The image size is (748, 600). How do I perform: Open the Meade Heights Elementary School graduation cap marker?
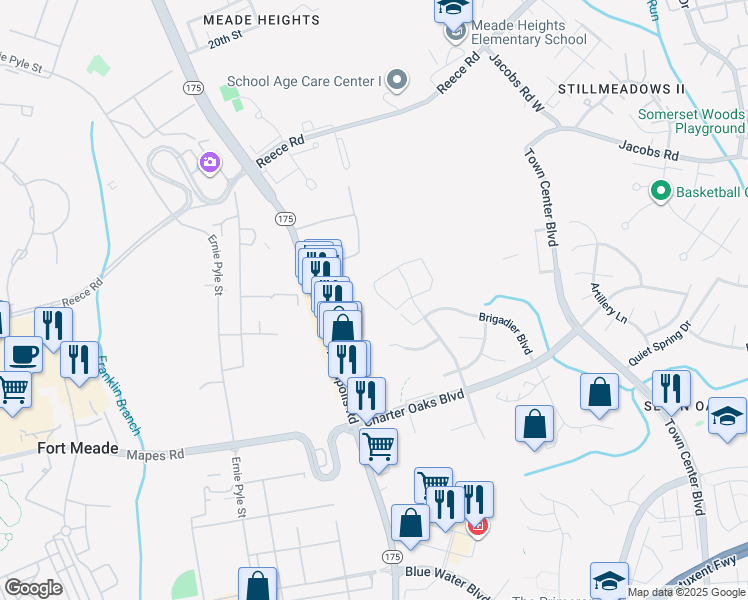pyautogui.click(x=453, y=11)
